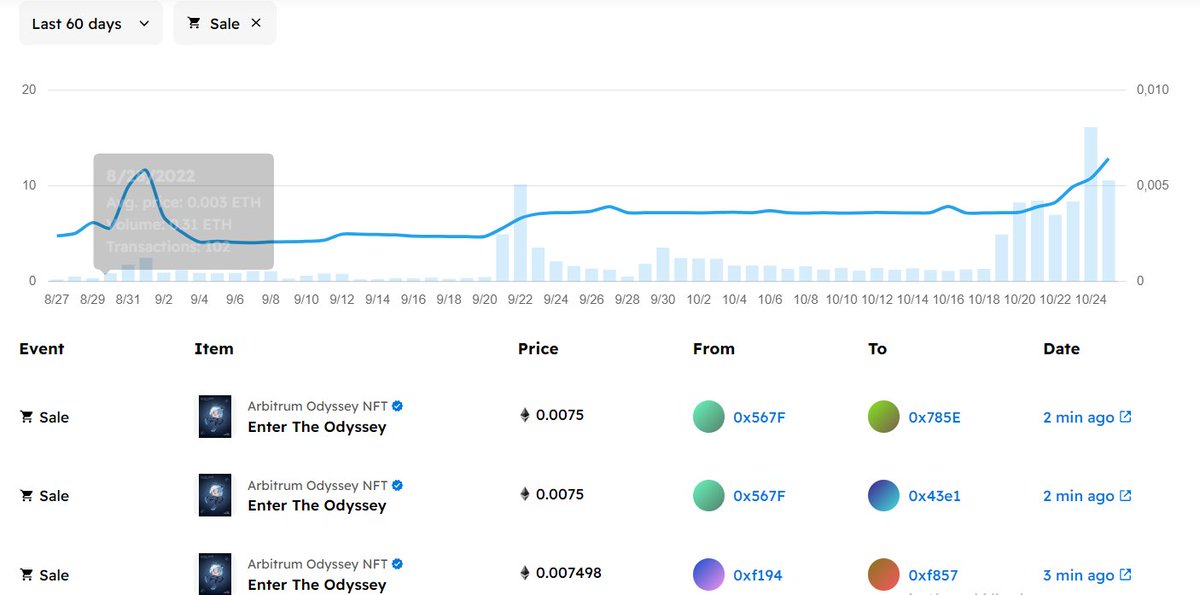Click the Date column header
The width and height of the screenshot is (1200, 595).
1061,349
